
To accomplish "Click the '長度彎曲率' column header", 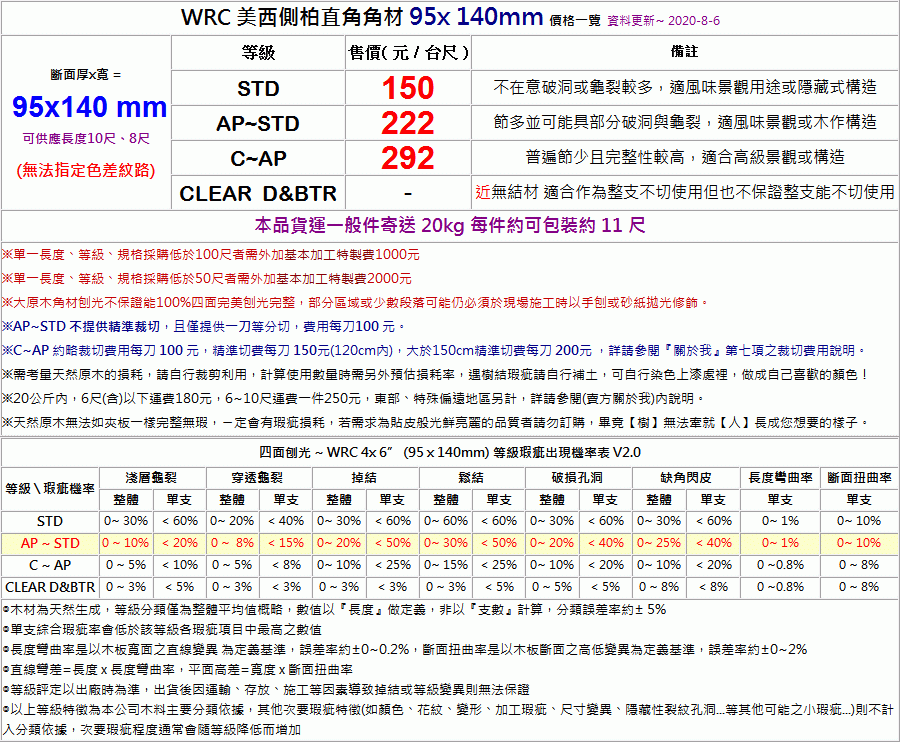I will pos(780,477).
